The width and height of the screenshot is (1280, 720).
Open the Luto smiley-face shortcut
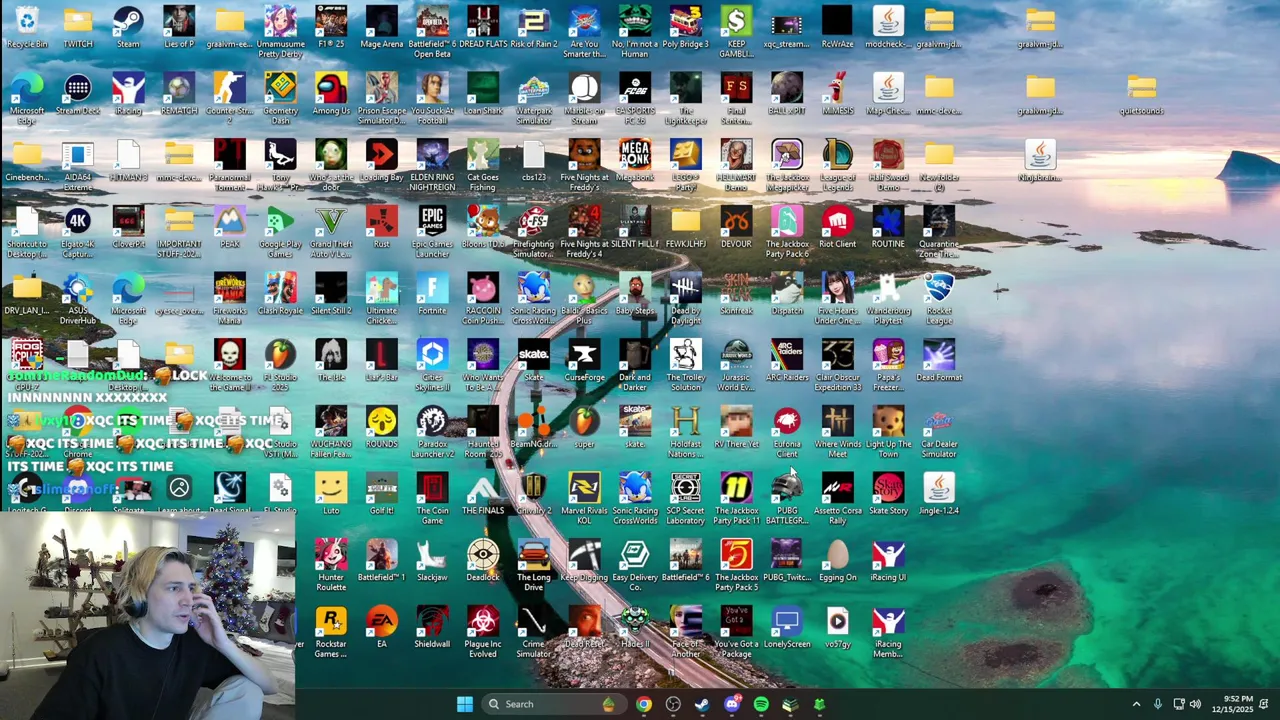click(331, 494)
